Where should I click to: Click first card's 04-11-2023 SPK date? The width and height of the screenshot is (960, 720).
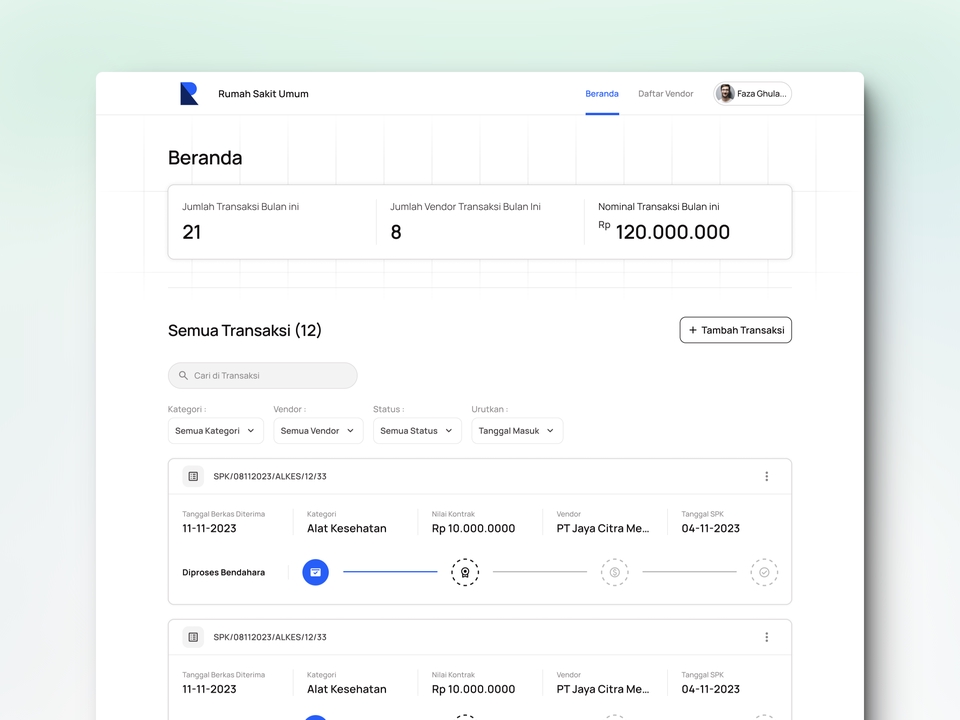click(x=710, y=528)
